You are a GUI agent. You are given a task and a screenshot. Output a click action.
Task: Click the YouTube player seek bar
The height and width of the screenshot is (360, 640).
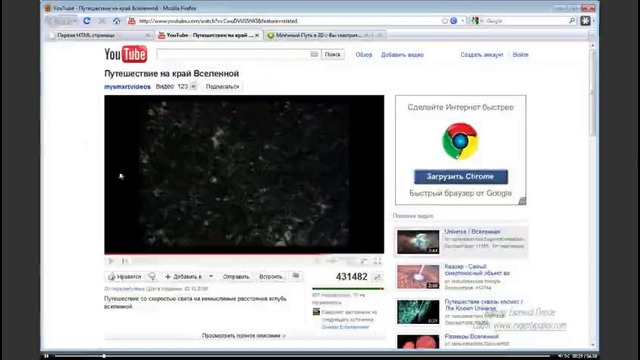[244, 254]
